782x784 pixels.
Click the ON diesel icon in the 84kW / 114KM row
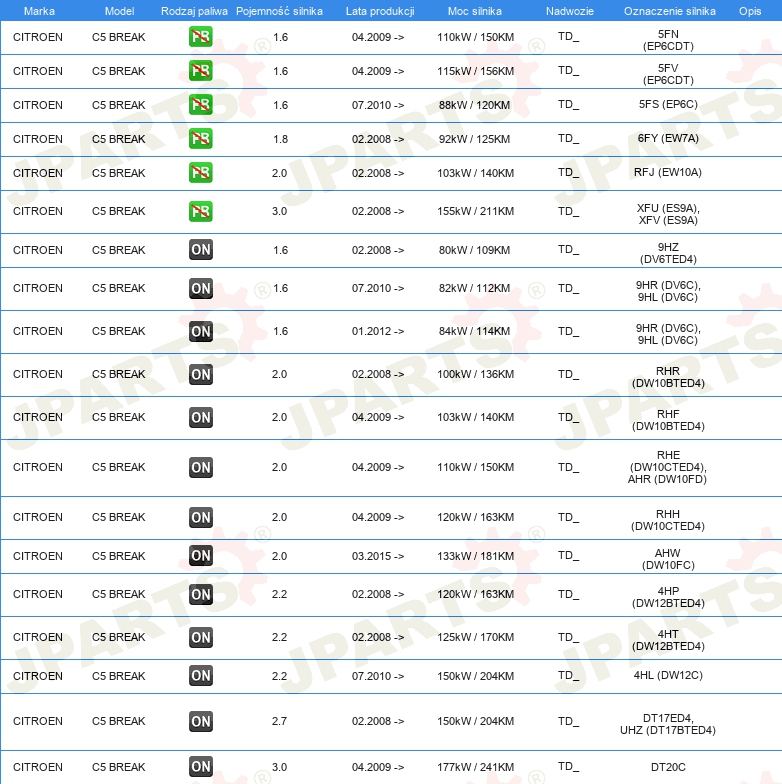tap(200, 331)
